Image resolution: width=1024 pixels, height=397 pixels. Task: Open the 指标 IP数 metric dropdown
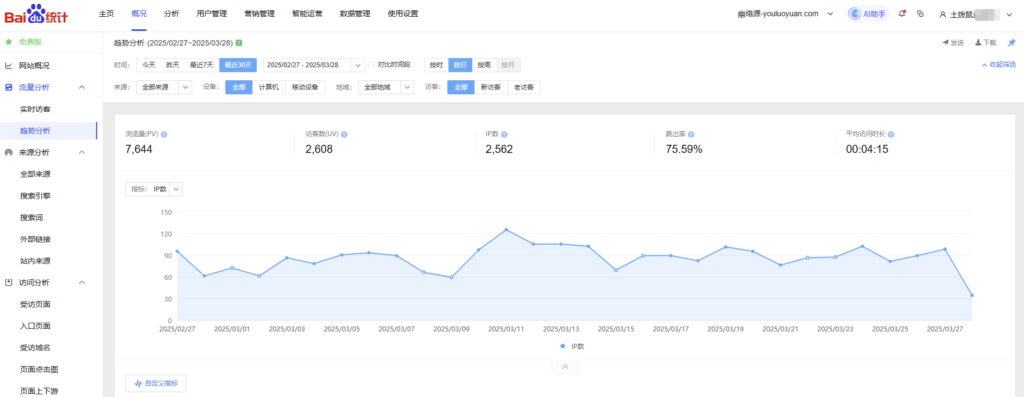154,189
